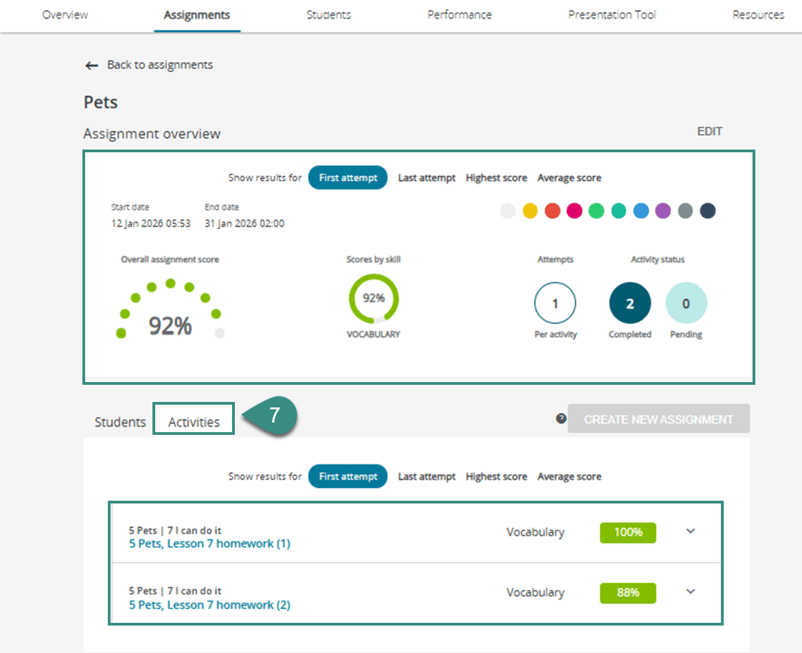Select Average score in the activities list
The width and height of the screenshot is (802, 653).
(x=569, y=477)
